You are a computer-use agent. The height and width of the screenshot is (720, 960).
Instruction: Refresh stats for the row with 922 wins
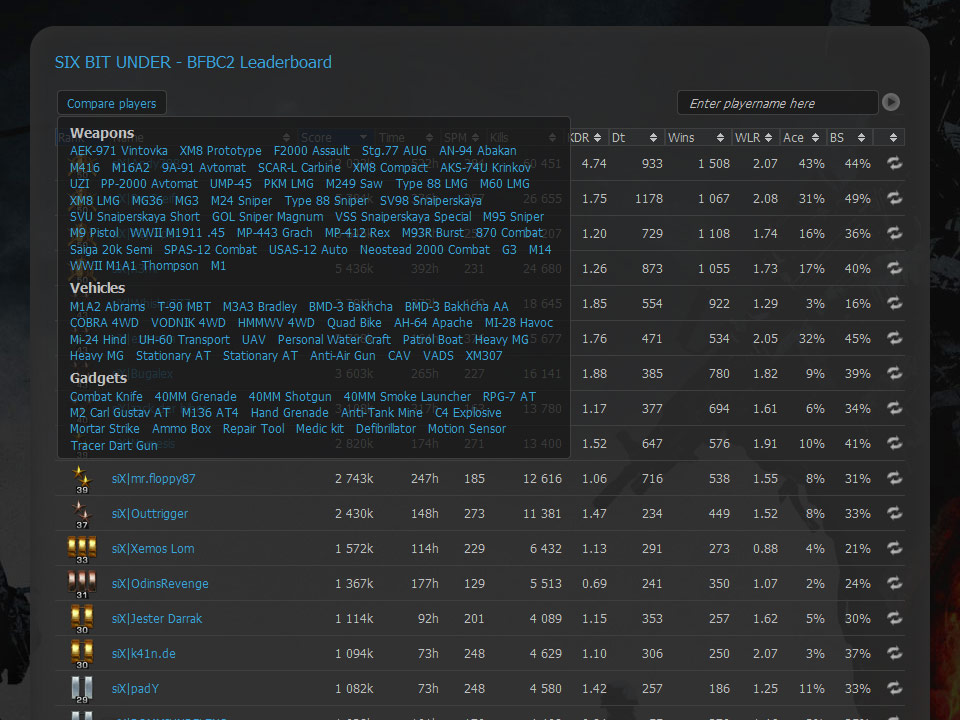pyautogui.click(x=894, y=303)
